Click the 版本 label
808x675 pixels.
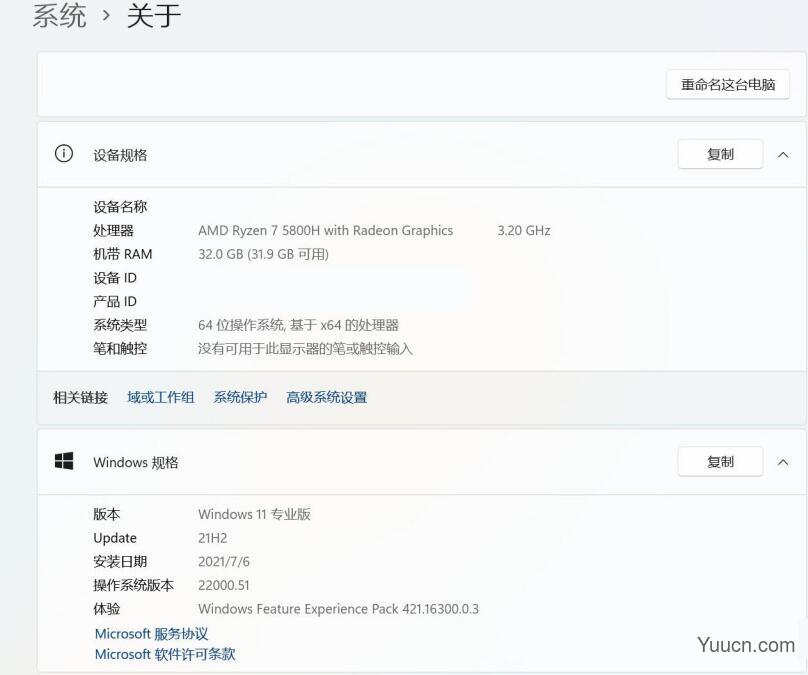coord(107,514)
